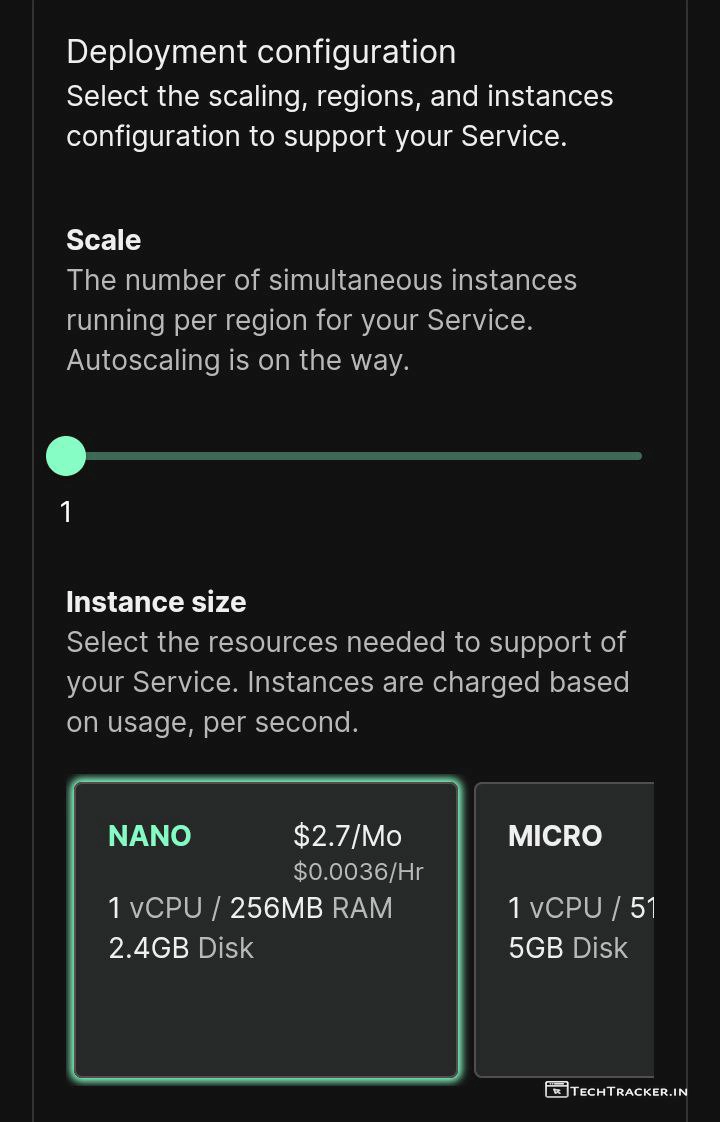
Task: Click the $2.7/Mo monthly price
Action: click(347, 836)
